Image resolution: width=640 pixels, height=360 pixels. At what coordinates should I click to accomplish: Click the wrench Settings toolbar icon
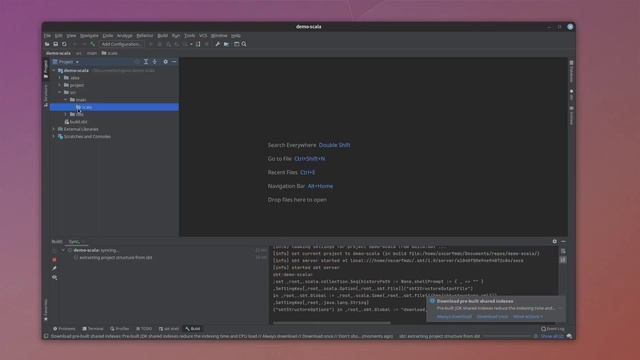[218, 44]
